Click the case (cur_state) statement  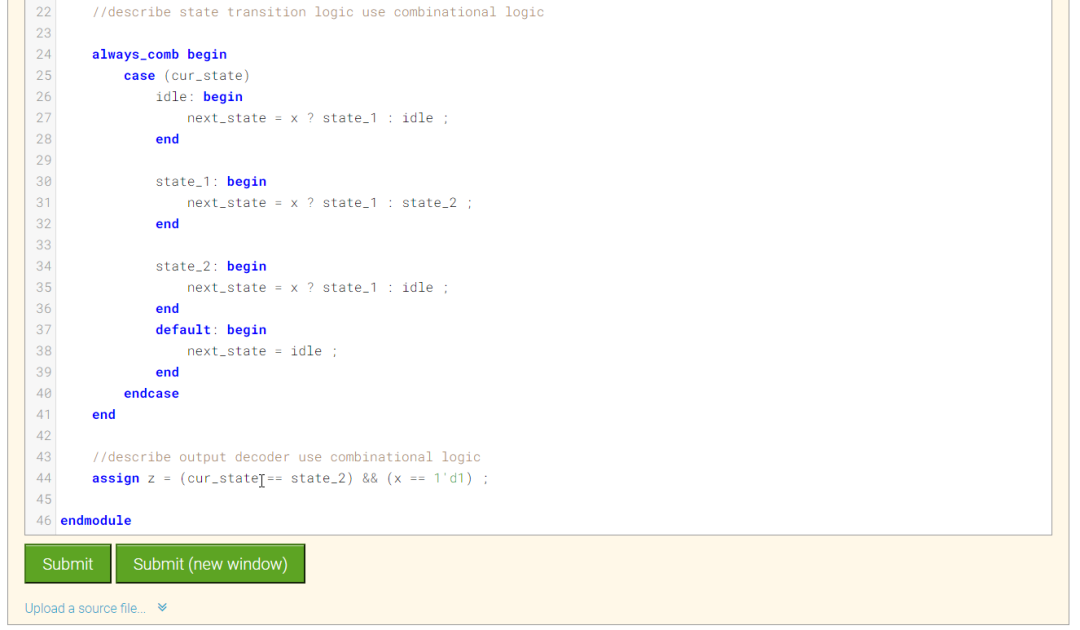187,76
